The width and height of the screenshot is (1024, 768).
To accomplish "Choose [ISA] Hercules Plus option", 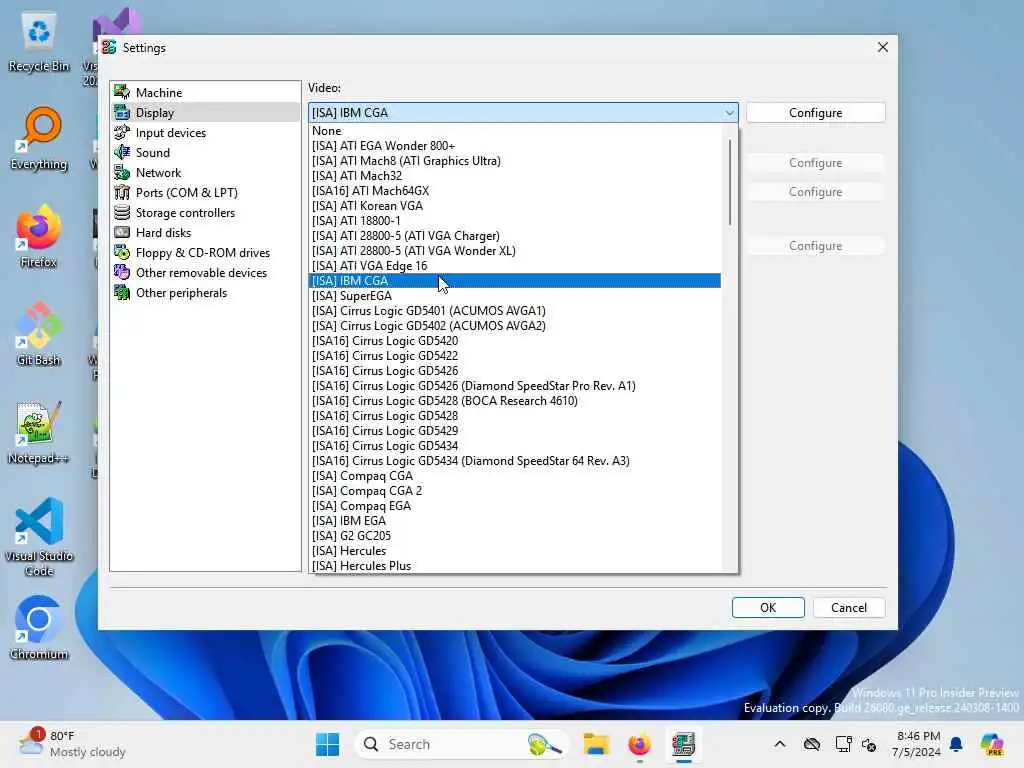I will pos(515,566).
